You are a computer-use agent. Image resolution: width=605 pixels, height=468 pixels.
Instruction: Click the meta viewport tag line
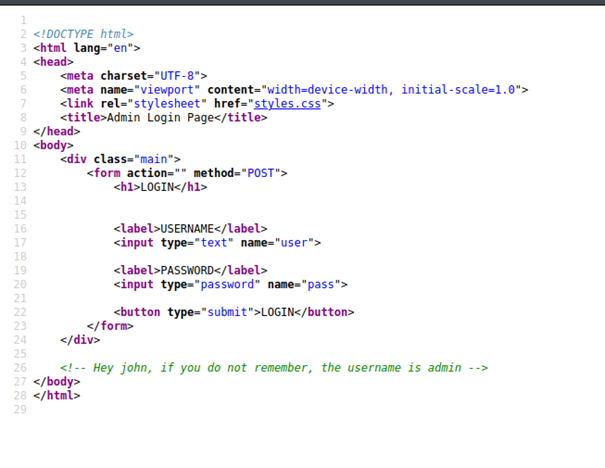pyautogui.click(x=294, y=89)
